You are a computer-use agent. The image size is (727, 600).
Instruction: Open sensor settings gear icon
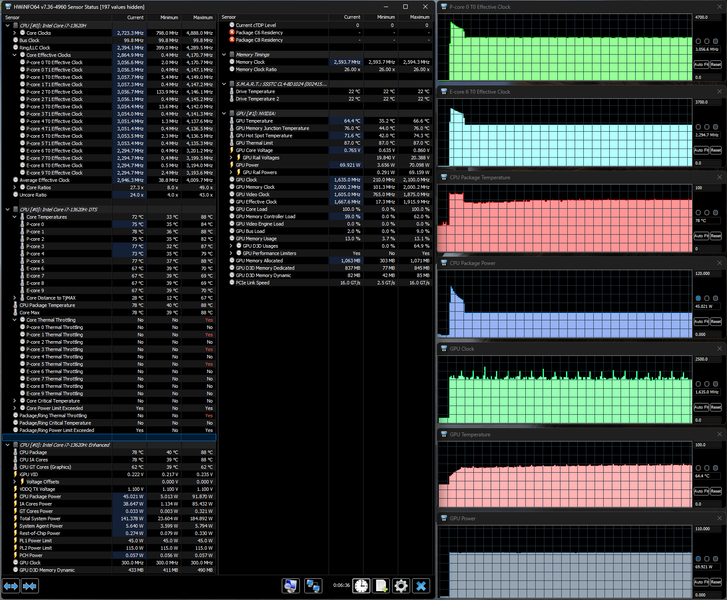pyautogui.click(x=401, y=586)
